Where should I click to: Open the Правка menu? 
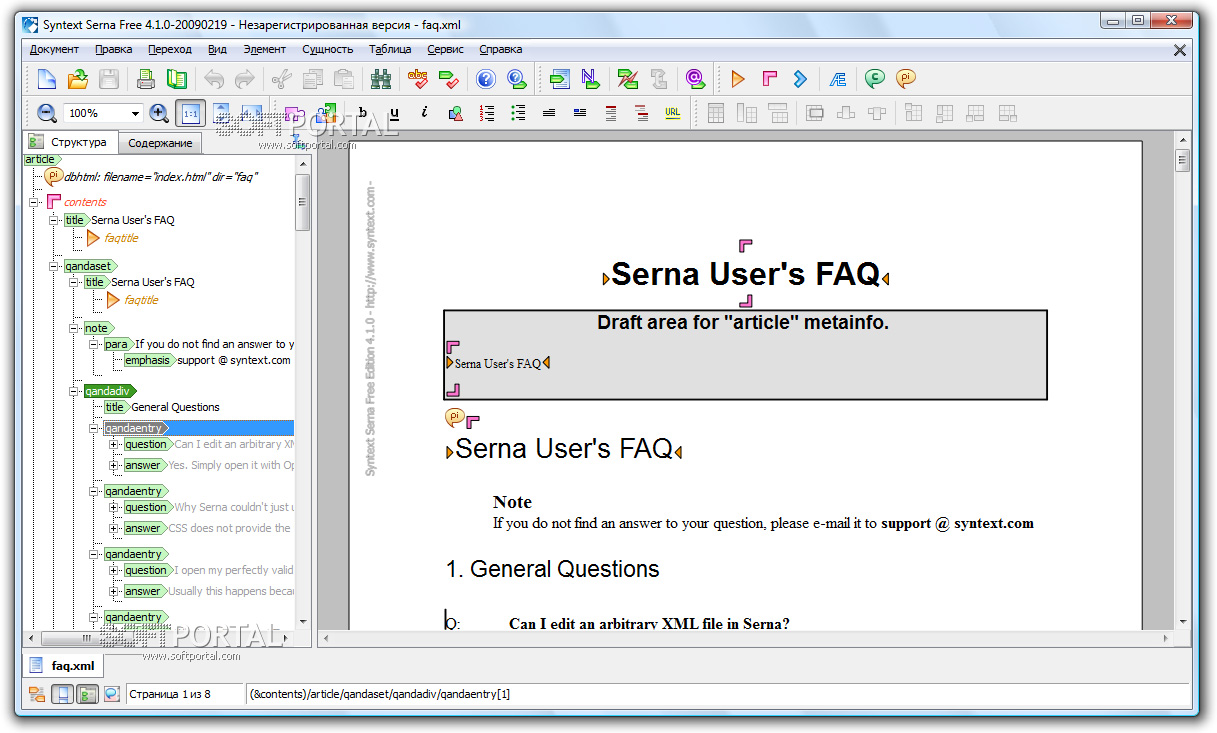[113, 49]
